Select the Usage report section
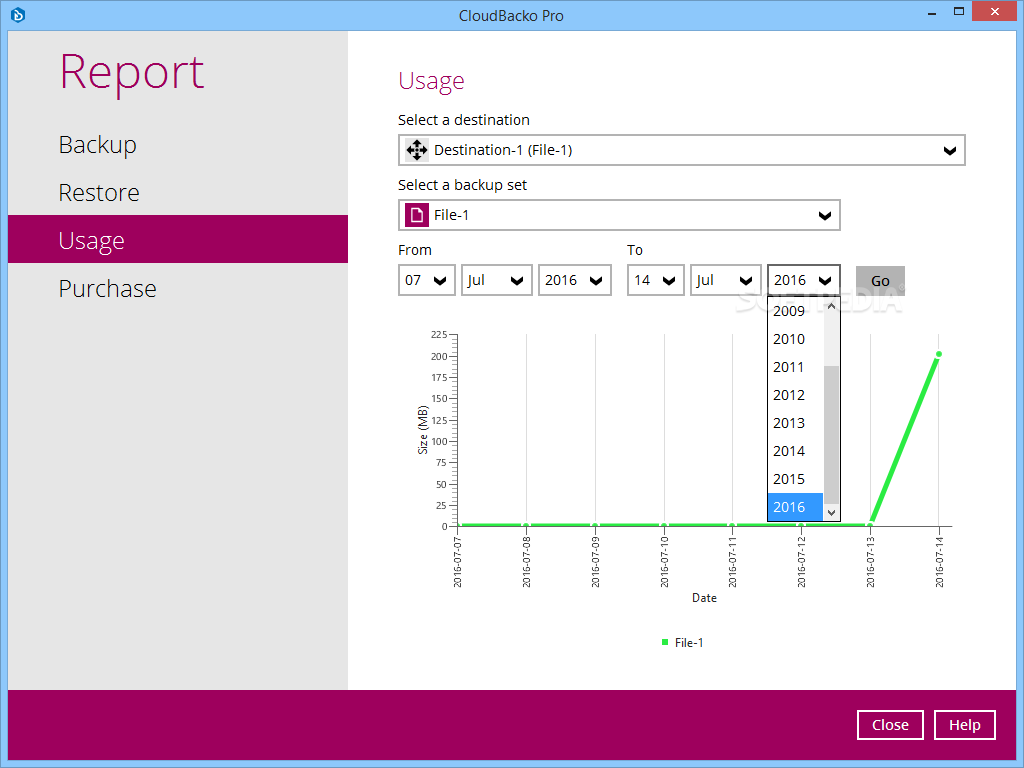The width and height of the screenshot is (1024, 768). [178, 240]
